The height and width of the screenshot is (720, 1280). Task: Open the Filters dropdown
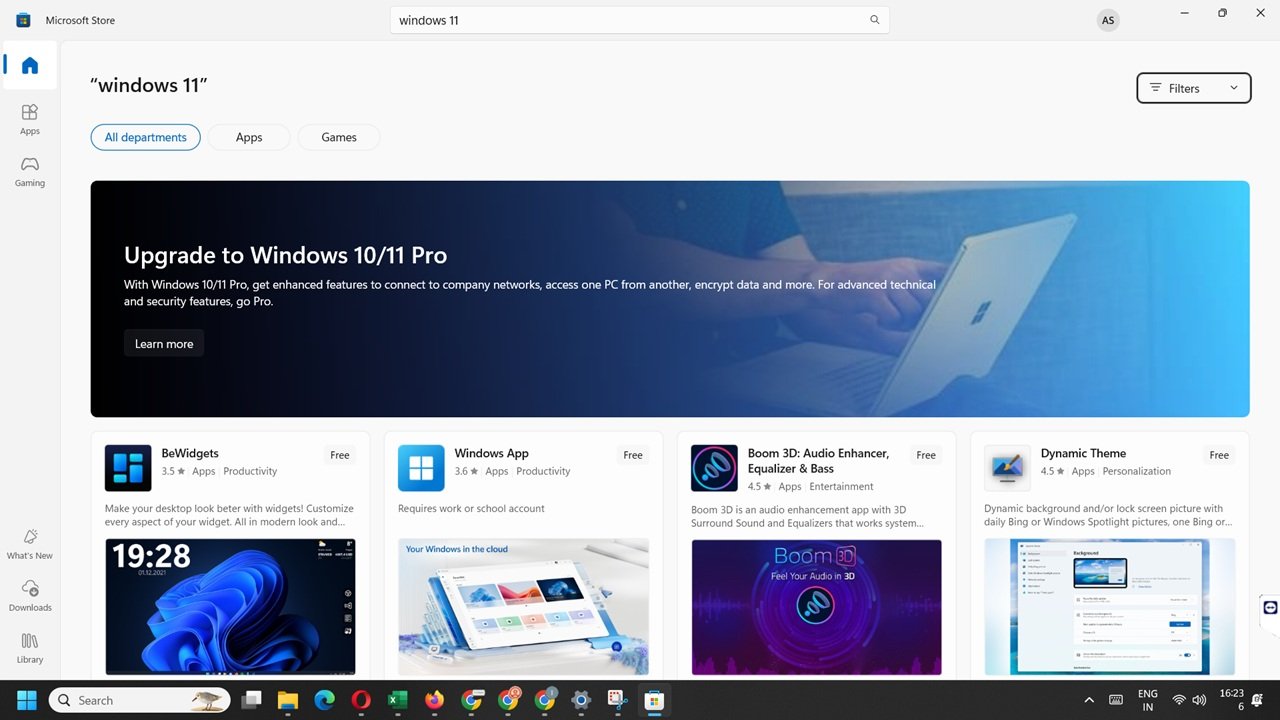click(x=1194, y=88)
